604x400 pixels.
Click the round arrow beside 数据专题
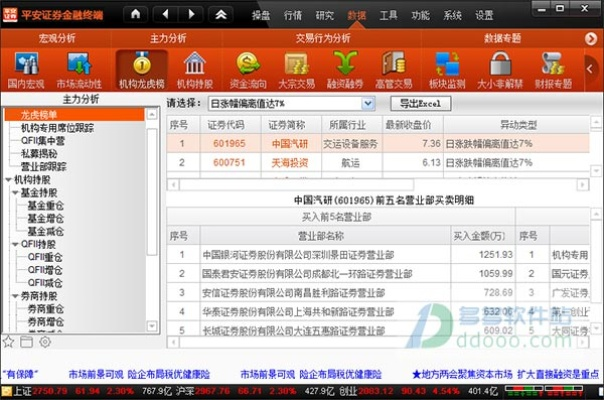click(591, 39)
